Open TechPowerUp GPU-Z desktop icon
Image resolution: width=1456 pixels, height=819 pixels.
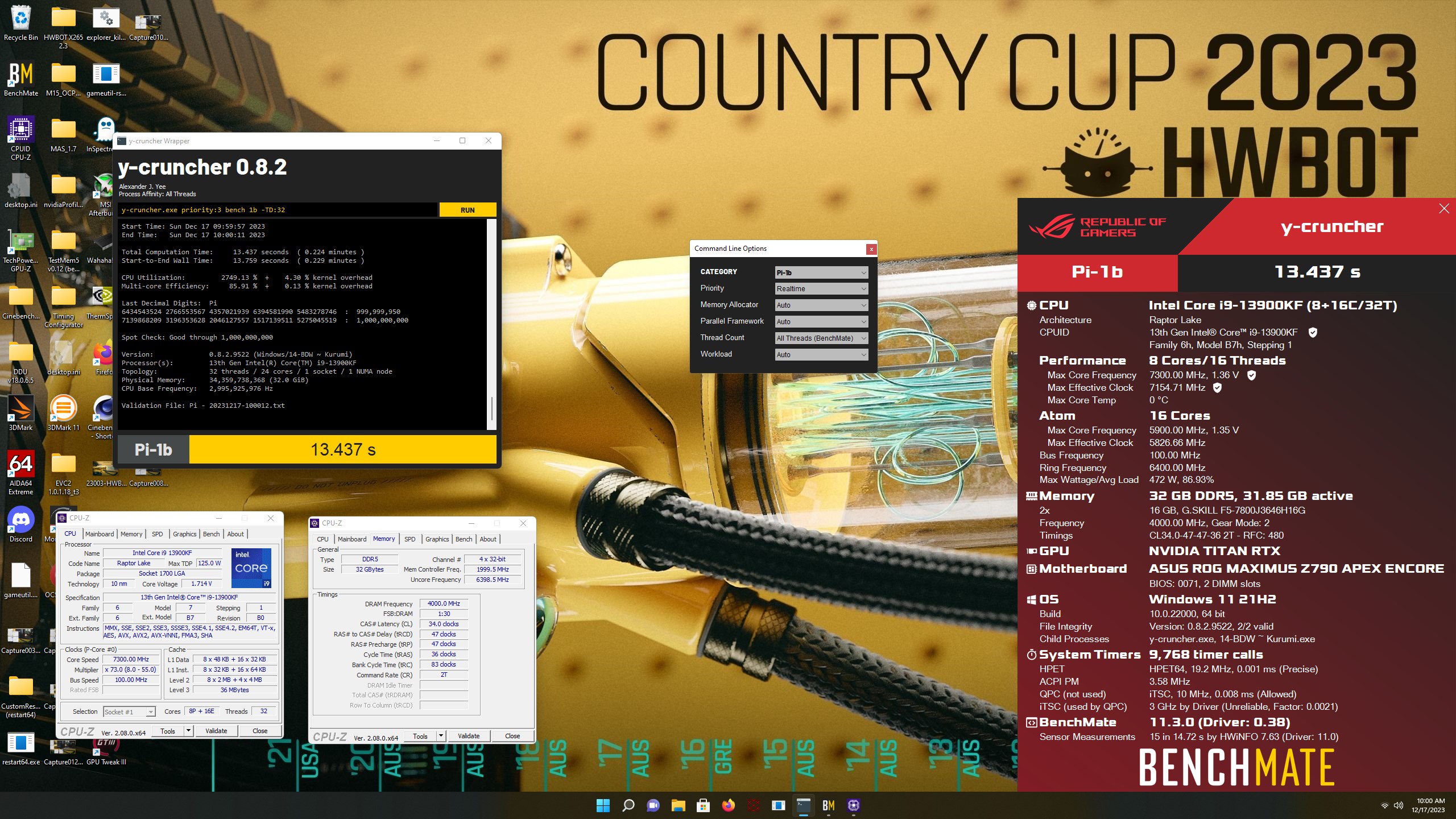(x=20, y=250)
